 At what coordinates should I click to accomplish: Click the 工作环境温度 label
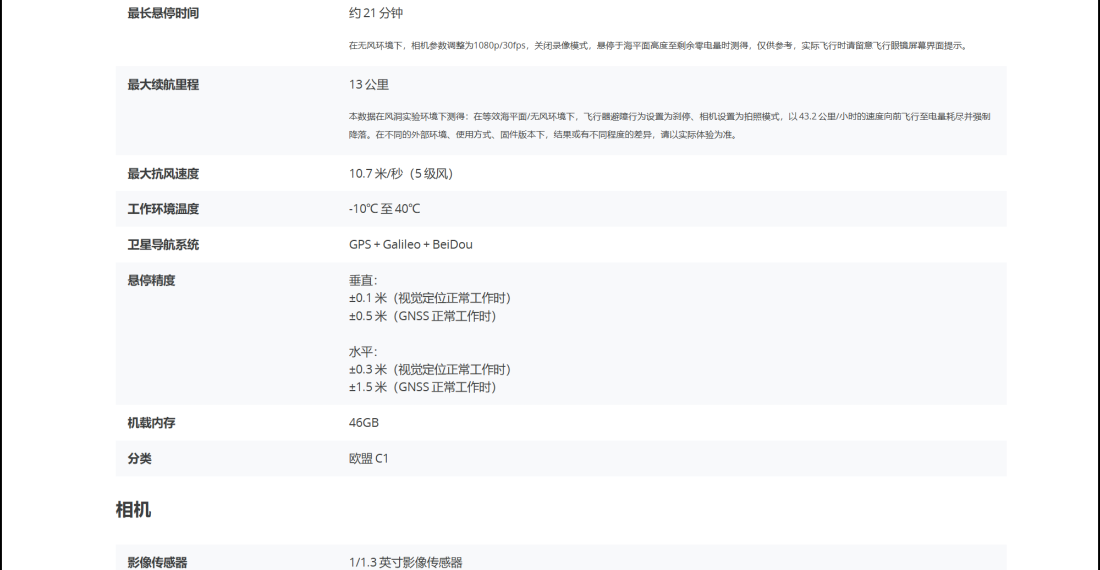click(162, 209)
